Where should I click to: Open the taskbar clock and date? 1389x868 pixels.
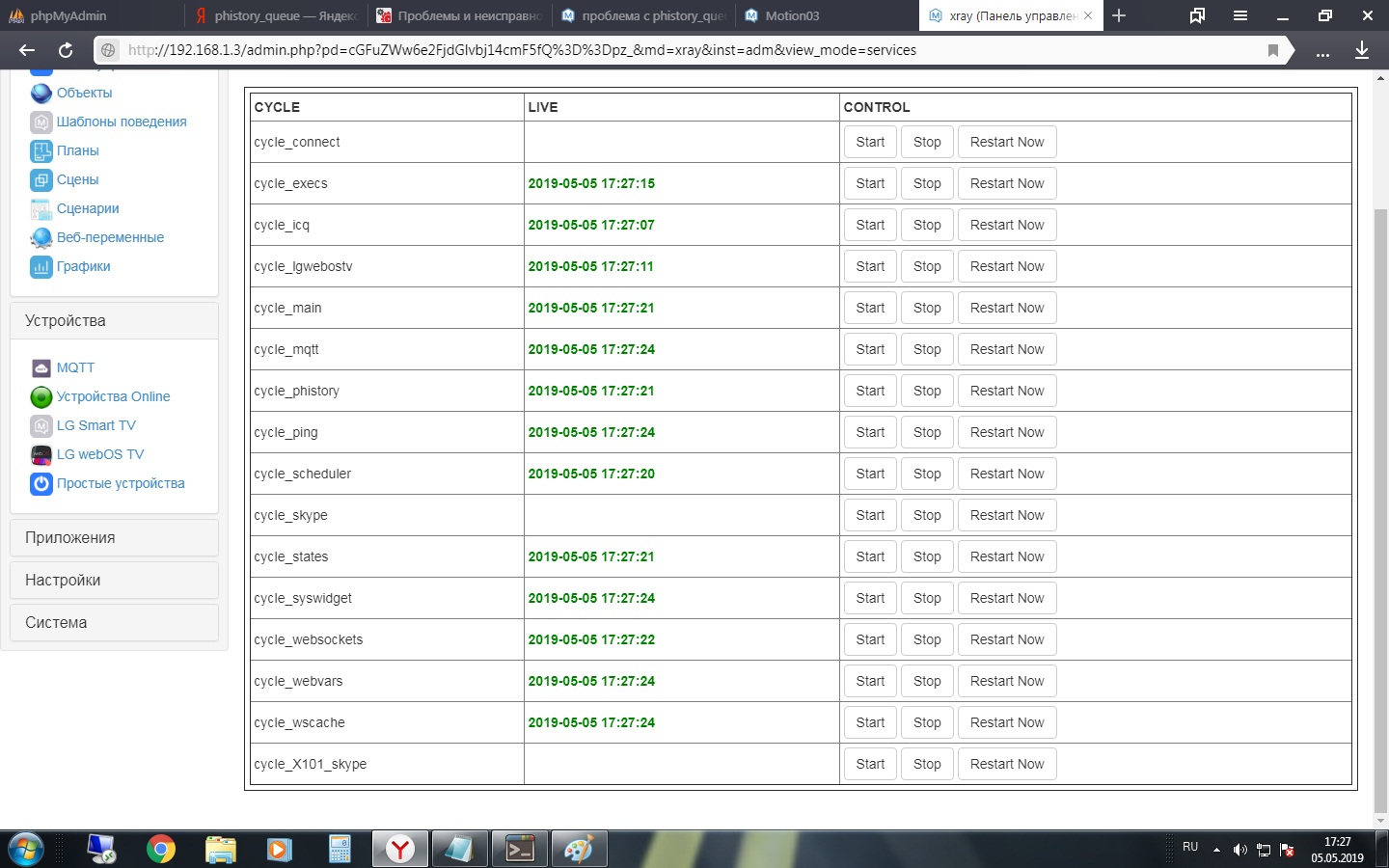1337,850
